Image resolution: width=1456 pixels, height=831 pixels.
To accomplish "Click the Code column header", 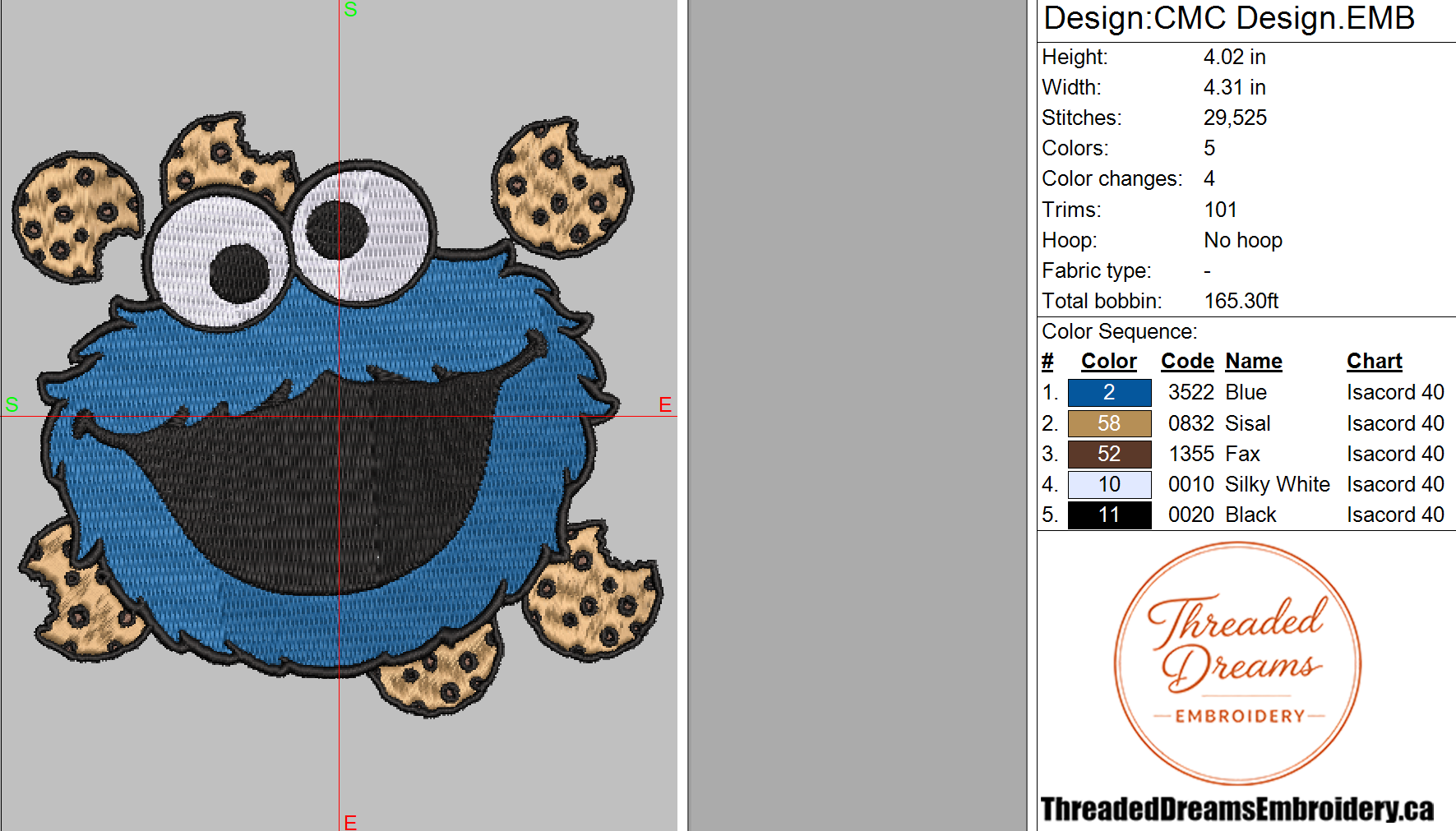I will (1187, 361).
